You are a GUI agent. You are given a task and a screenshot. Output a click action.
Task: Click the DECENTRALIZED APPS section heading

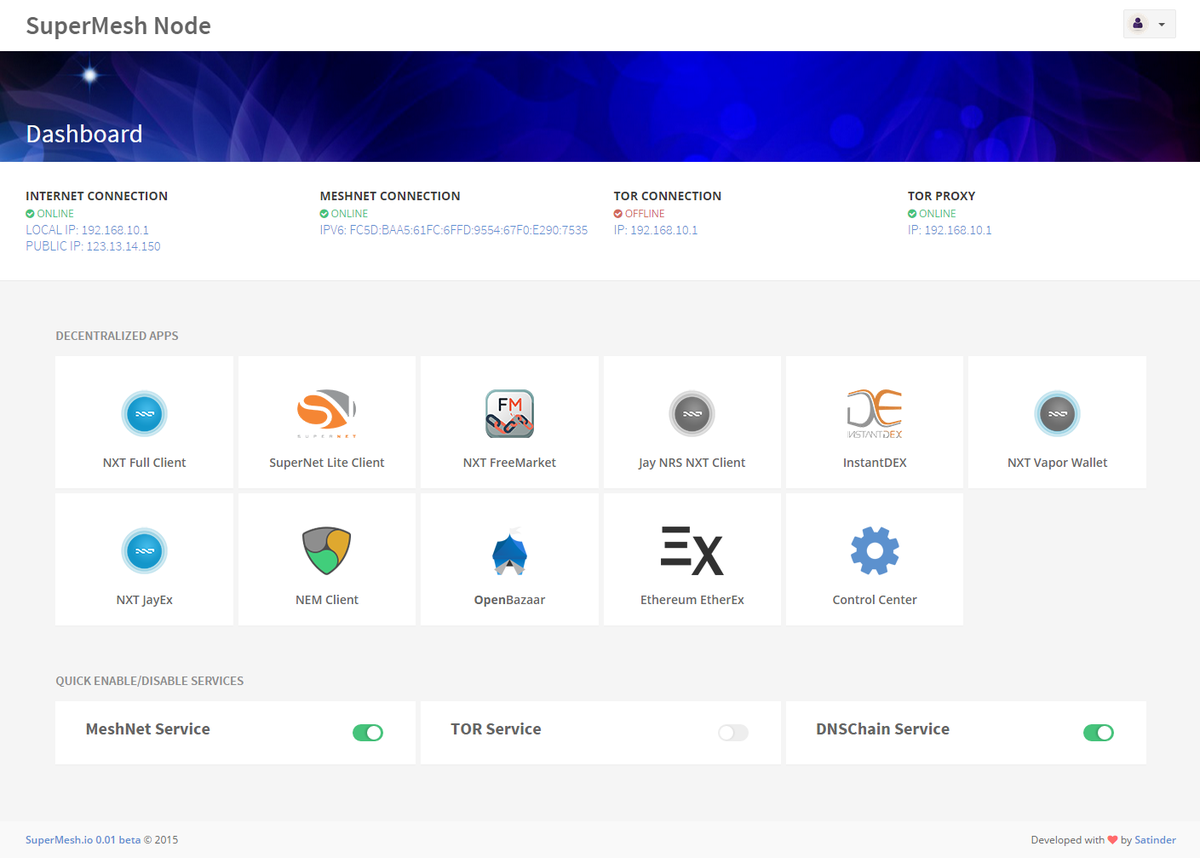pos(117,336)
